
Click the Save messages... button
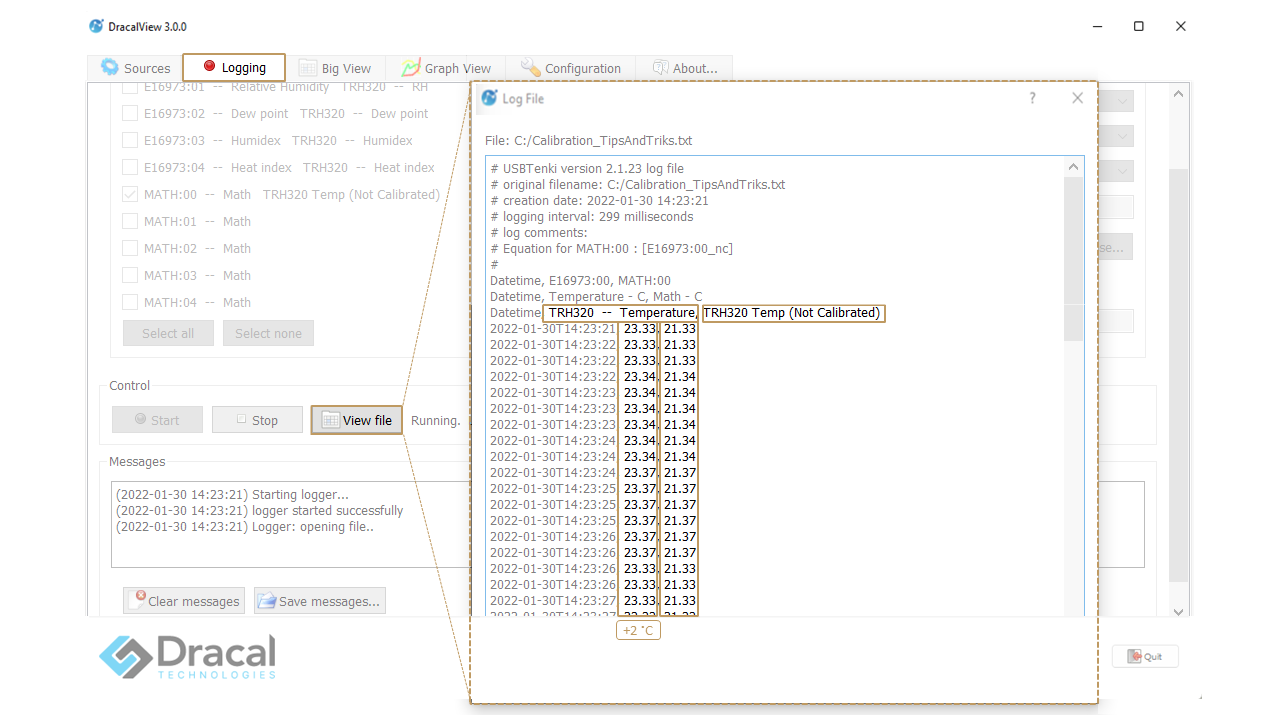(319, 601)
